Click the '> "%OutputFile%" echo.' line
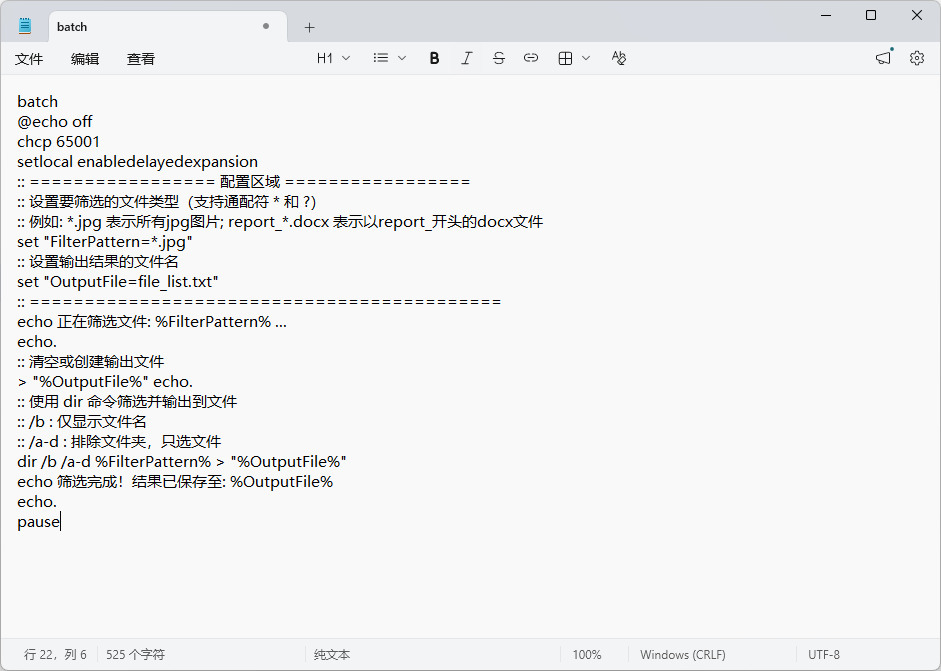Image resolution: width=941 pixels, height=671 pixels. tap(105, 382)
